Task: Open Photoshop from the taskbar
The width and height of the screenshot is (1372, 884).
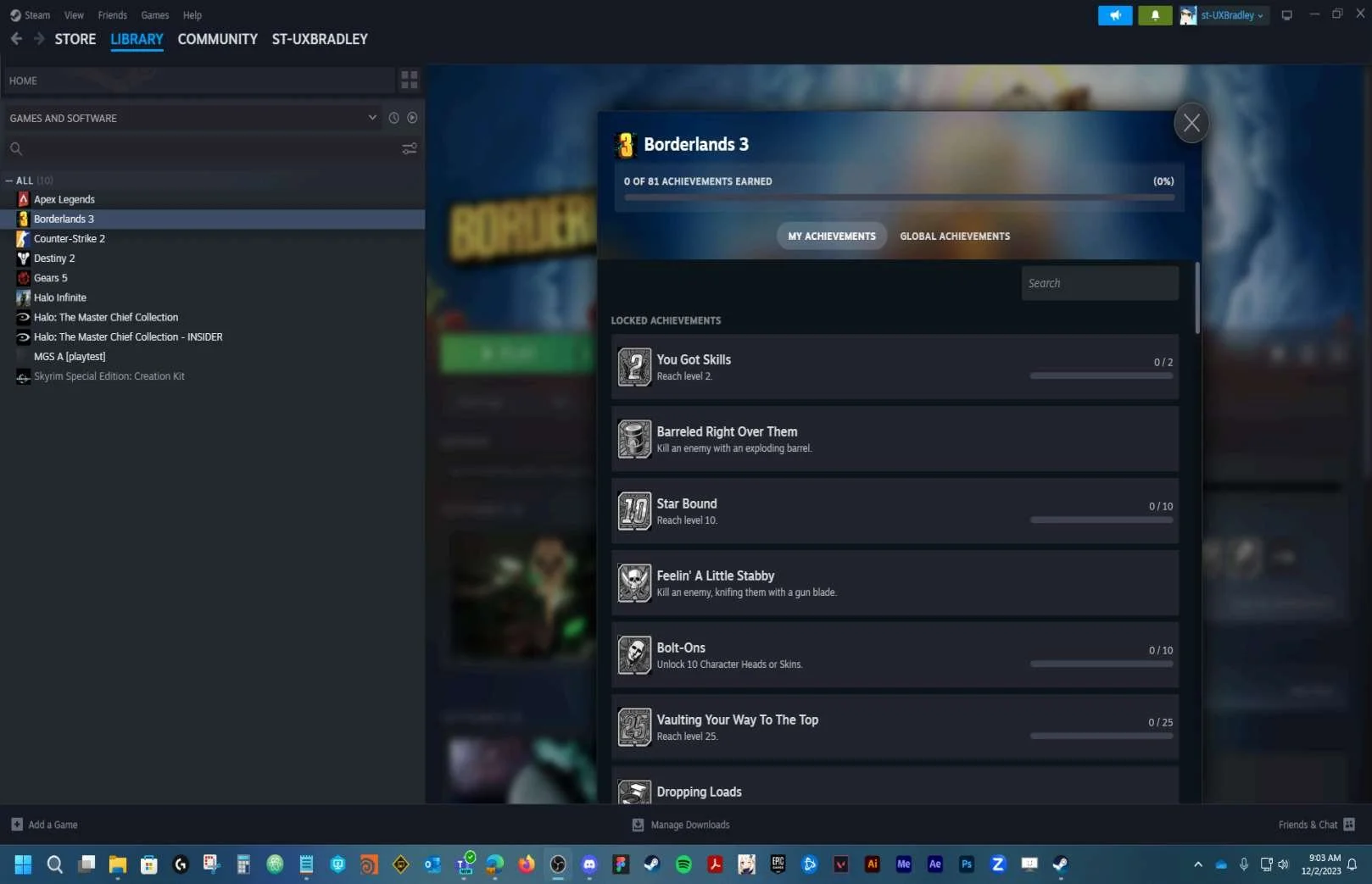Action: [x=967, y=865]
